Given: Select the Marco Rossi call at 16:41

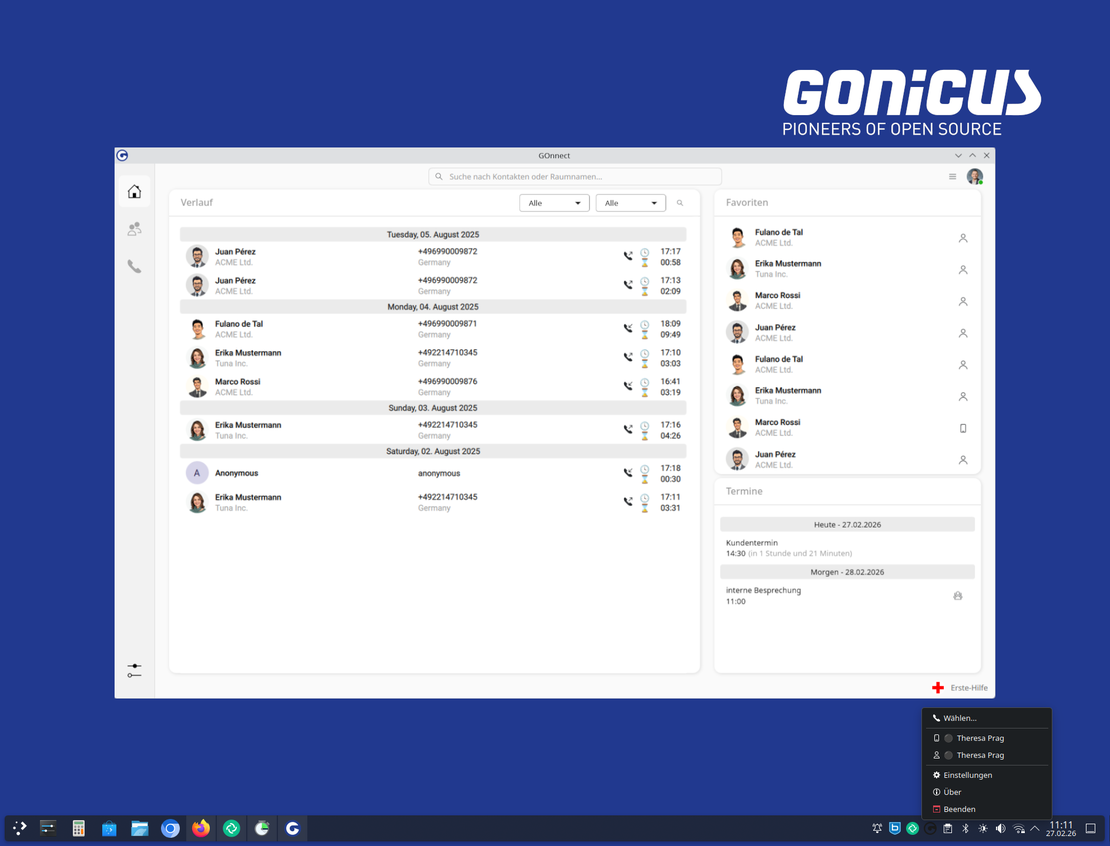Looking at the screenshot, I should [x=433, y=387].
